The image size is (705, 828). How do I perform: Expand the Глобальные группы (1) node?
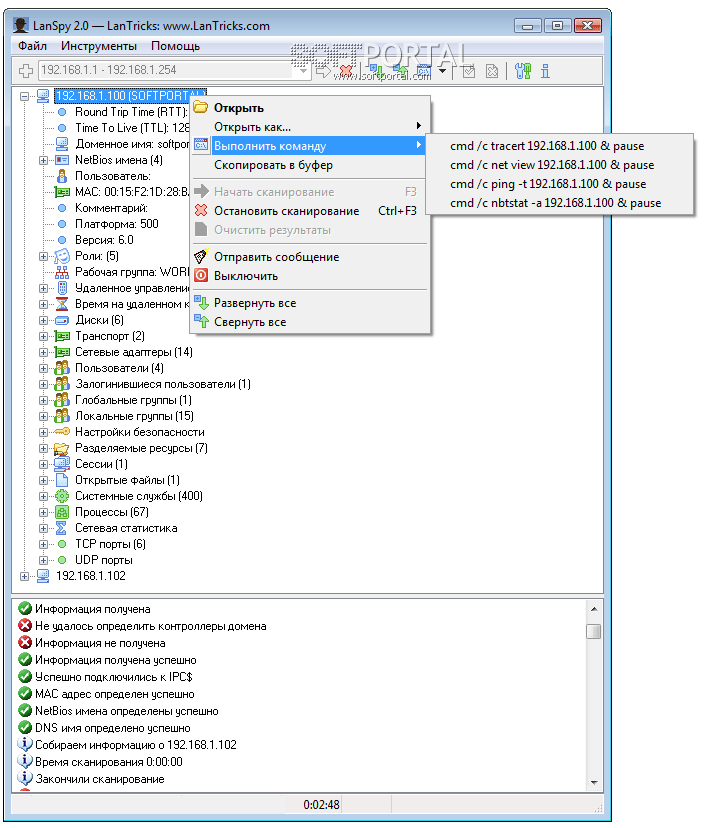[44, 400]
